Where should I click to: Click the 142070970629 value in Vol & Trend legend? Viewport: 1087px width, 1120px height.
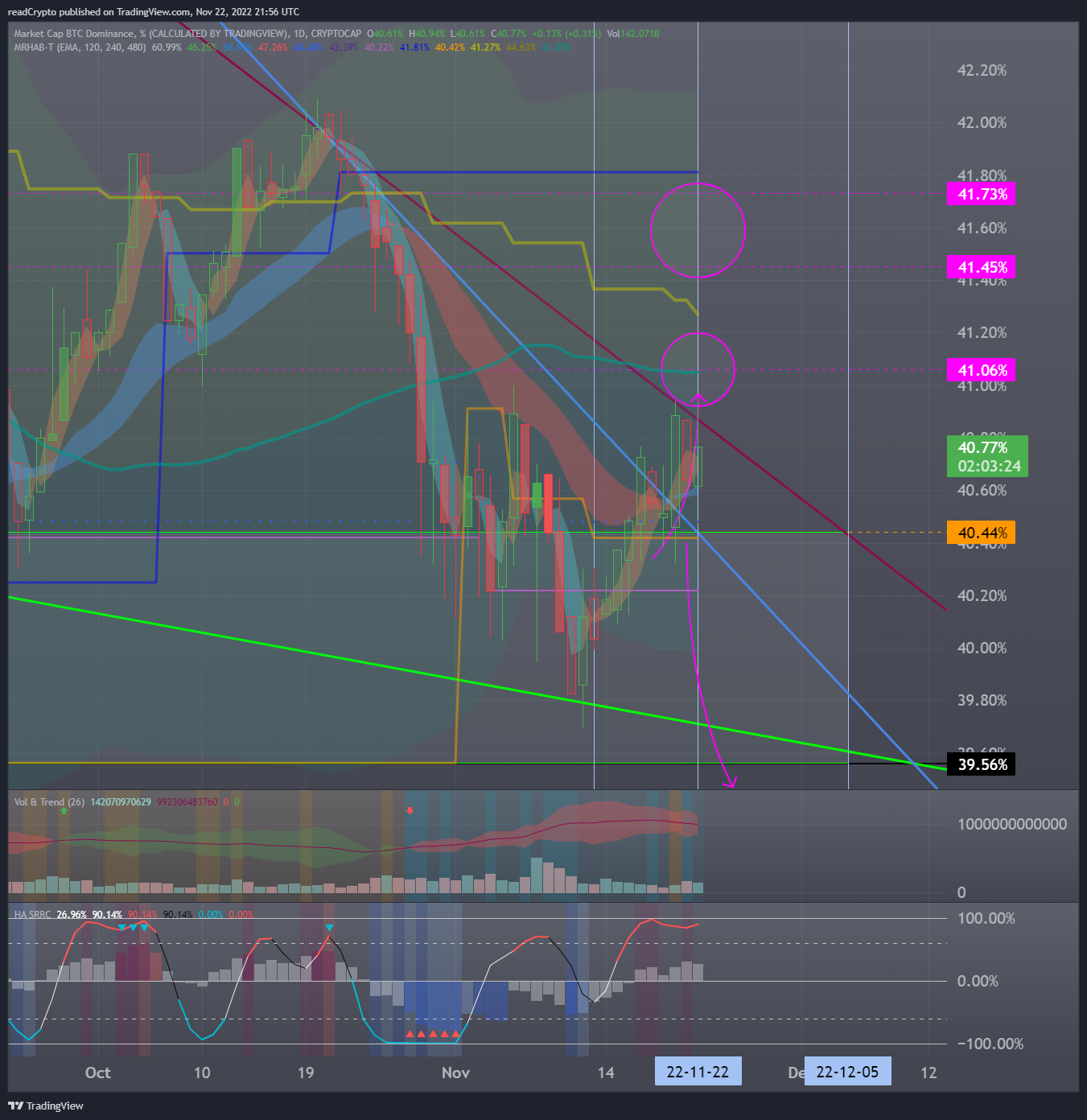(121, 802)
